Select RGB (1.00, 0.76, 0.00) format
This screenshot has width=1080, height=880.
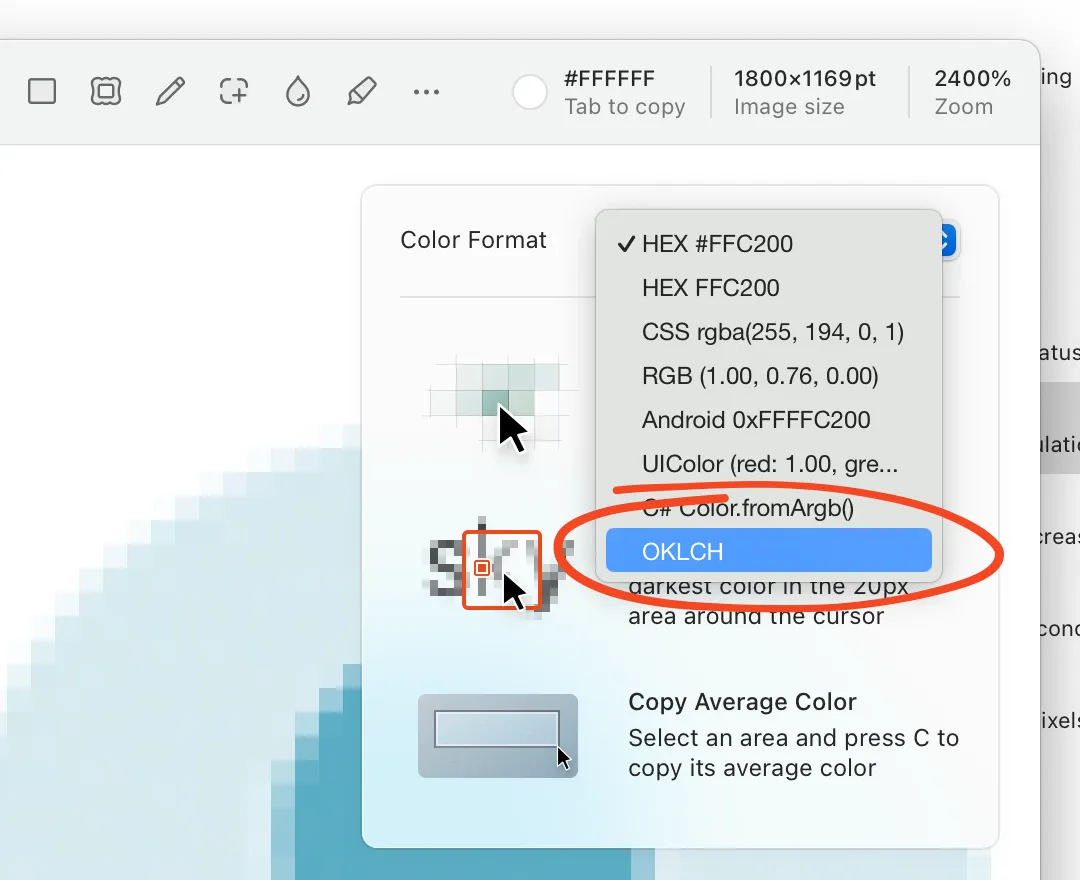[769, 376]
